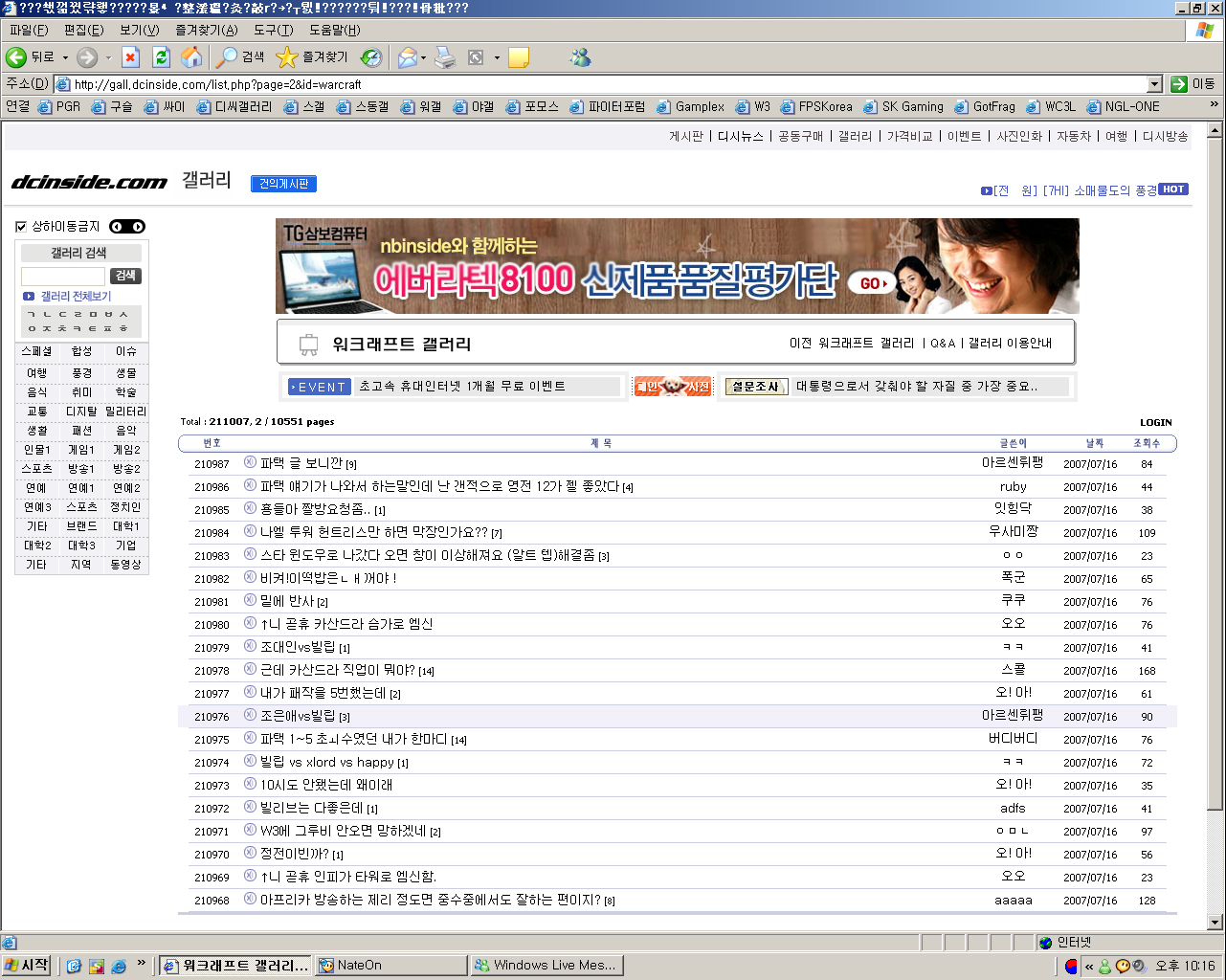This screenshot has height=980, width=1226.
Task: Click the yellow note toolbar icon
Action: (x=520, y=57)
